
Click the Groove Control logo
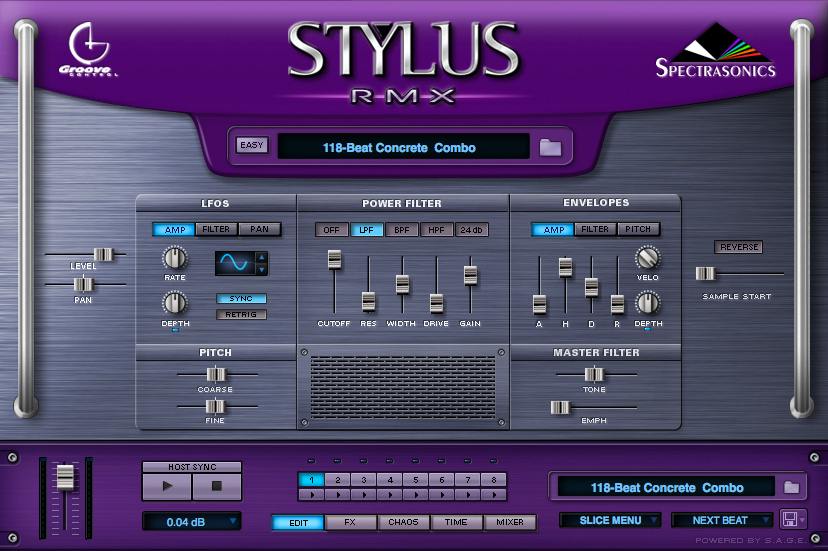[93, 52]
